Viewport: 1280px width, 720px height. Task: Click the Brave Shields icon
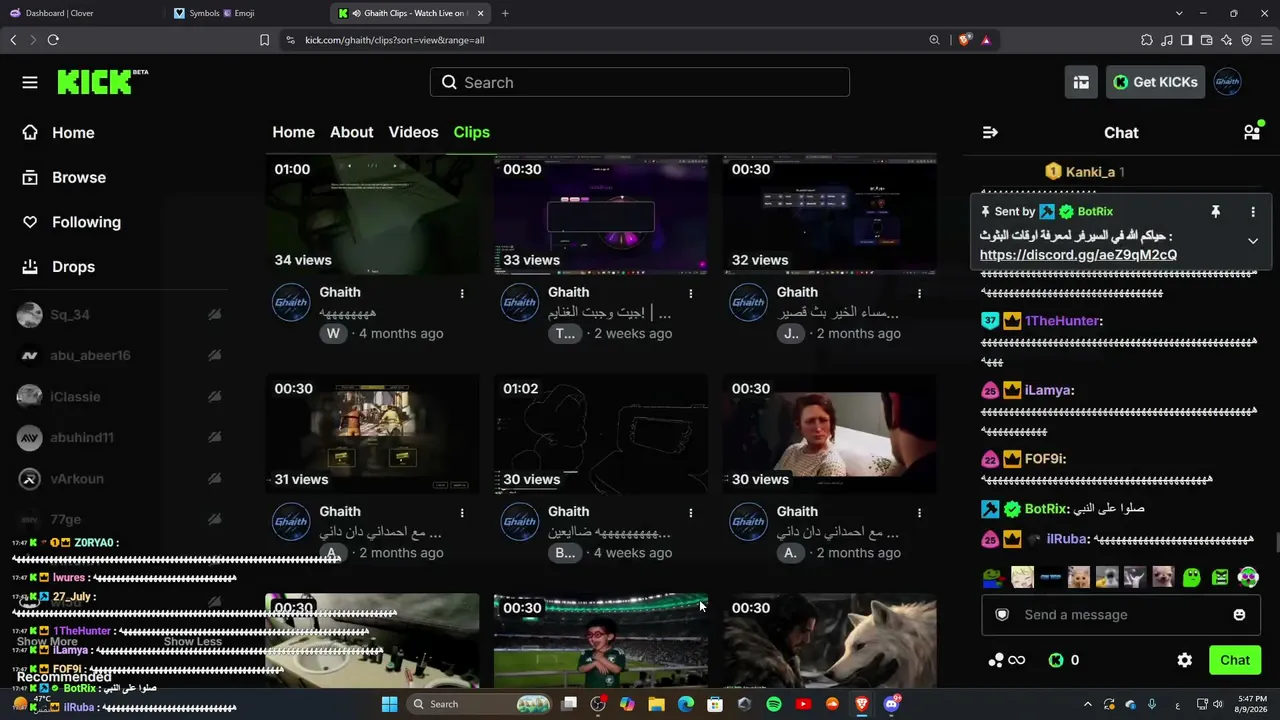(x=964, y=40)
